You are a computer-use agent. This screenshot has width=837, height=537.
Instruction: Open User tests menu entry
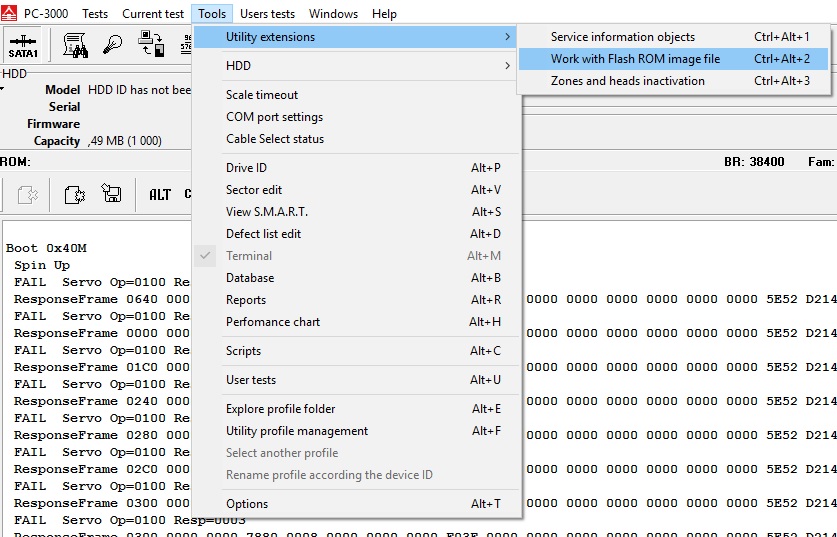coord(357,380)
